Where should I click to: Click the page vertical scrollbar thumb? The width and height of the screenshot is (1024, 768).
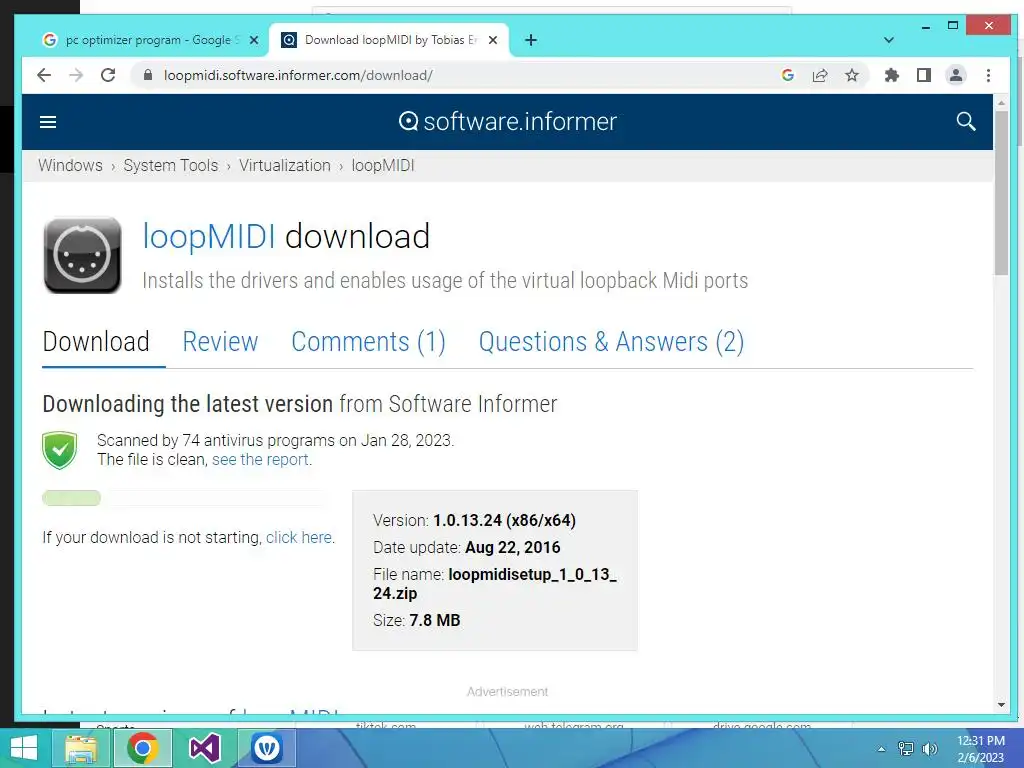1001,193
